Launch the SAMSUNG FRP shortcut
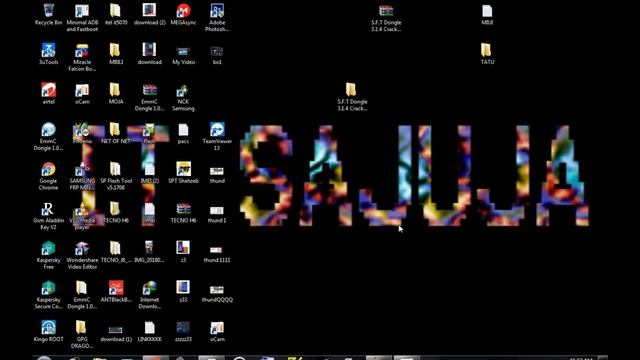640x360 pixels. (82, 169)
